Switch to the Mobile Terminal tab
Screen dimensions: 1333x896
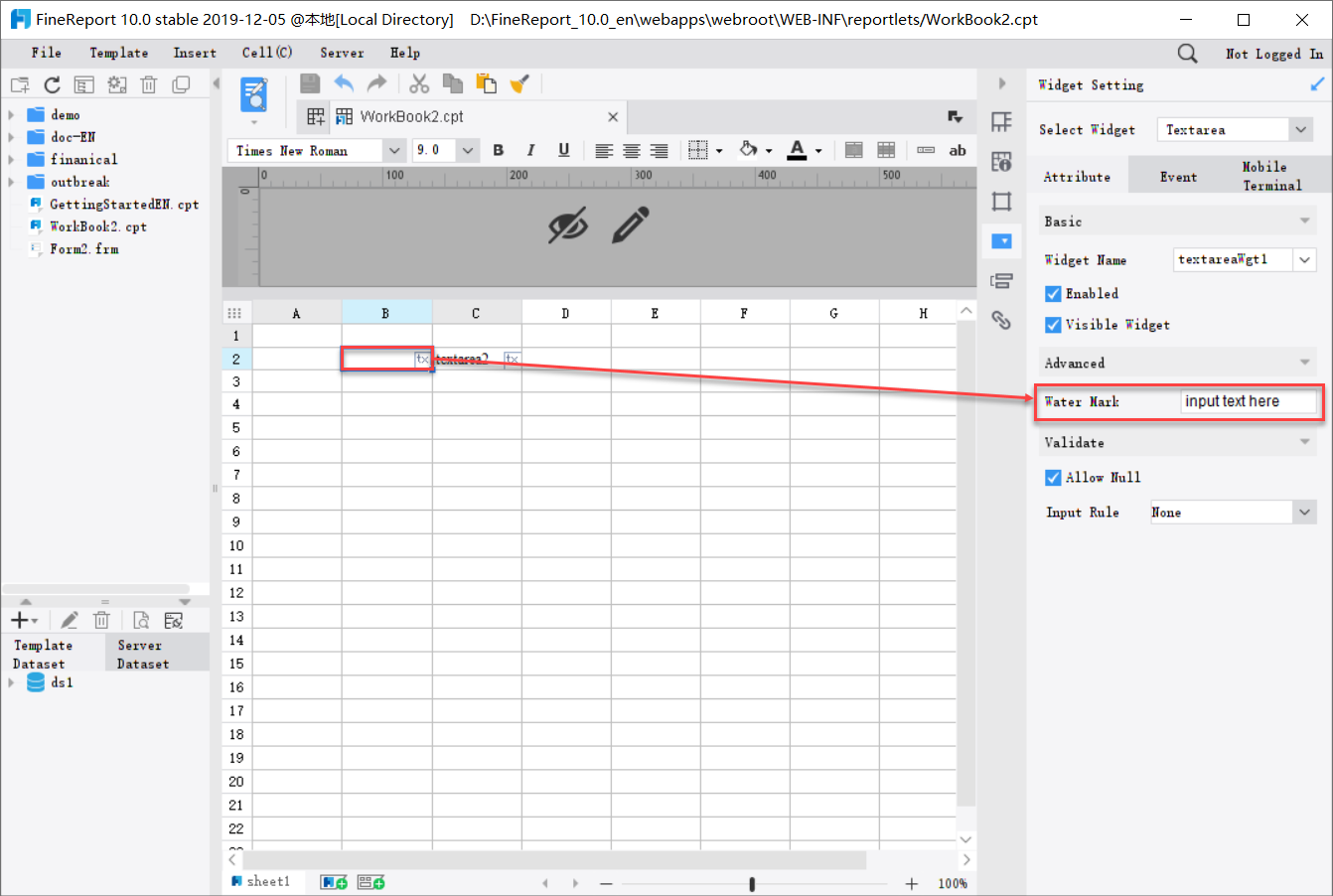[1273, 174]
